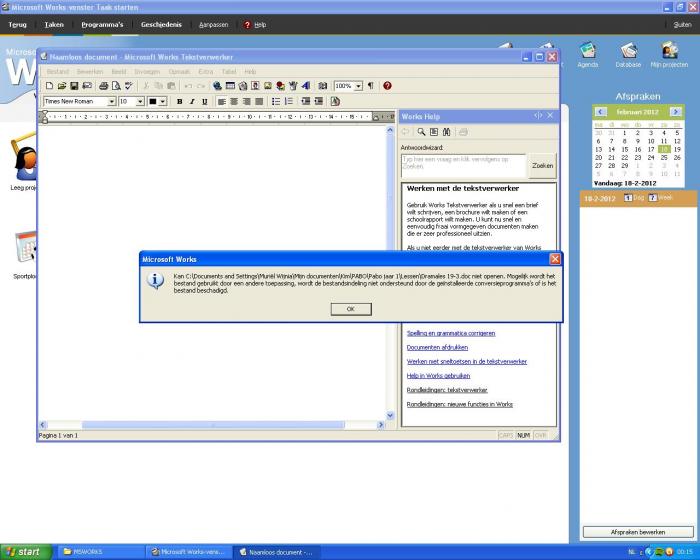Click the numbered list icon
700x560 pixels.
tap(289, 102)
